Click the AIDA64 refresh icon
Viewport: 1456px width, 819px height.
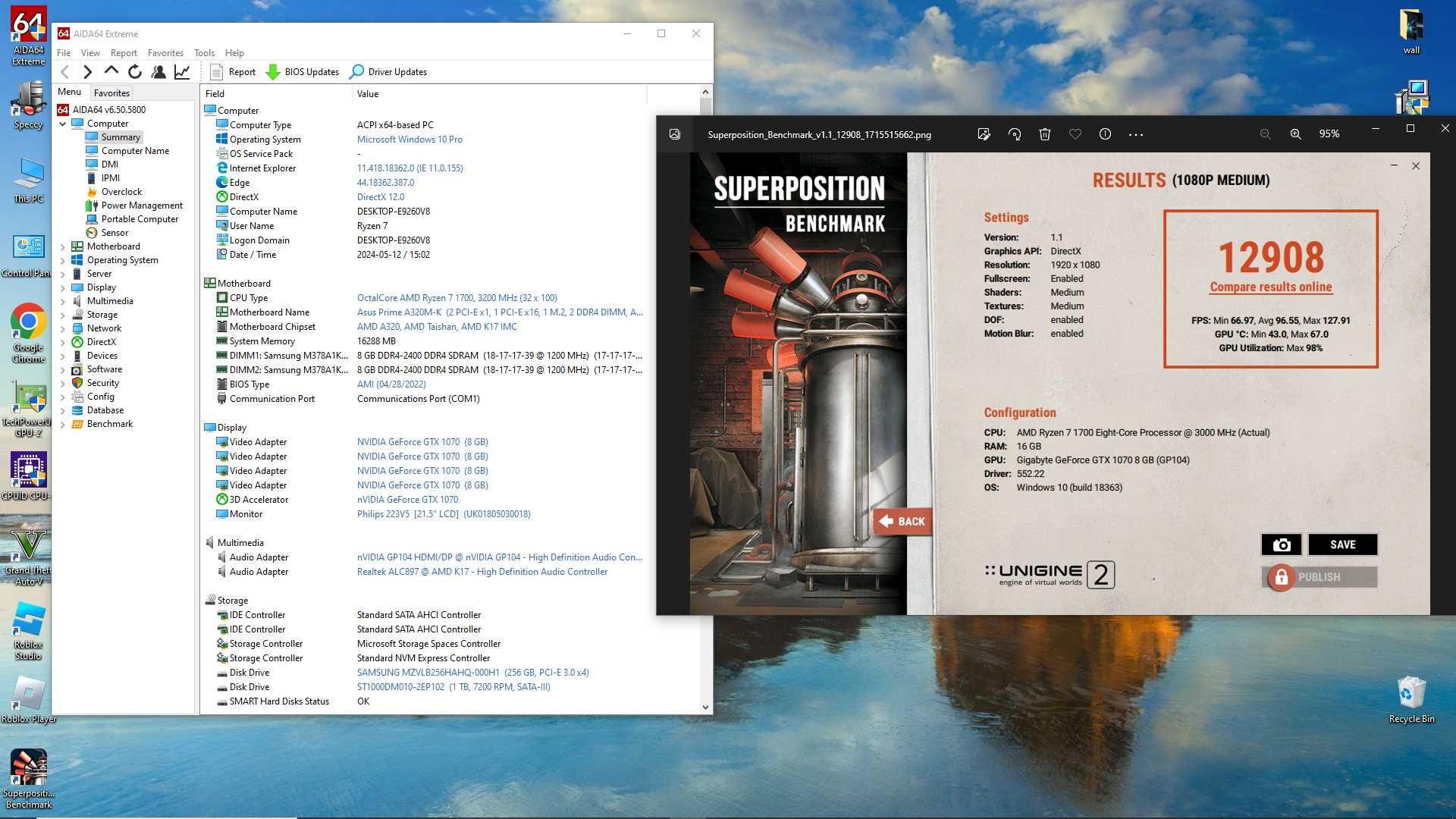135,72
